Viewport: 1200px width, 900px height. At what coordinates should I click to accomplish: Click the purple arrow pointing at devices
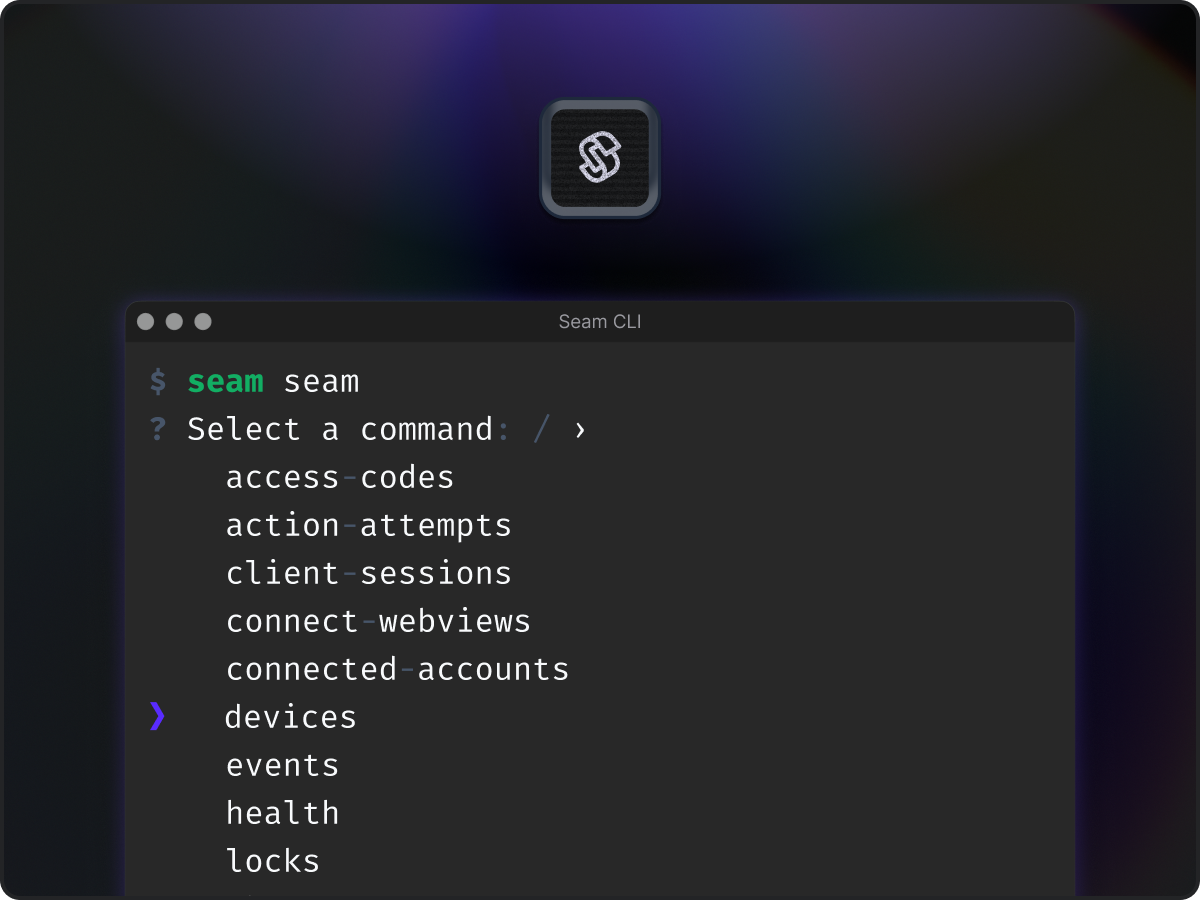coord(156,717)
